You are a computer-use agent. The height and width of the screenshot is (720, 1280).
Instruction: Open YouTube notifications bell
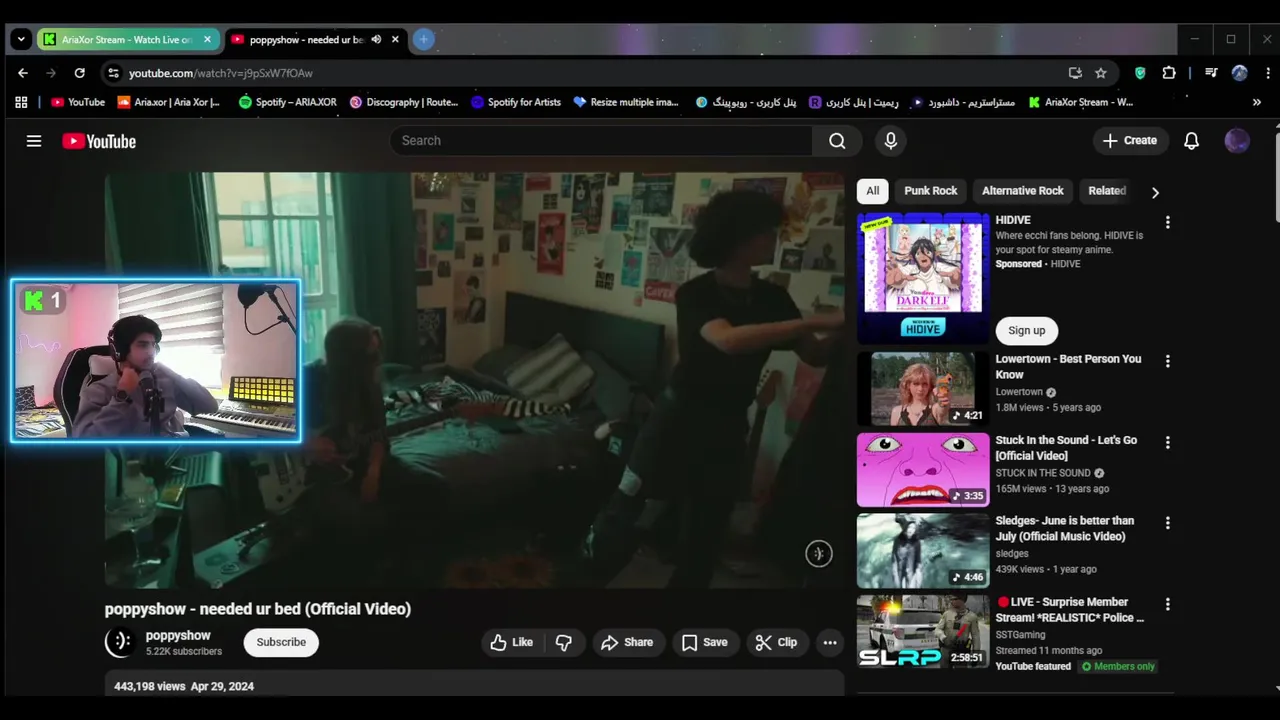point(1191,141)
